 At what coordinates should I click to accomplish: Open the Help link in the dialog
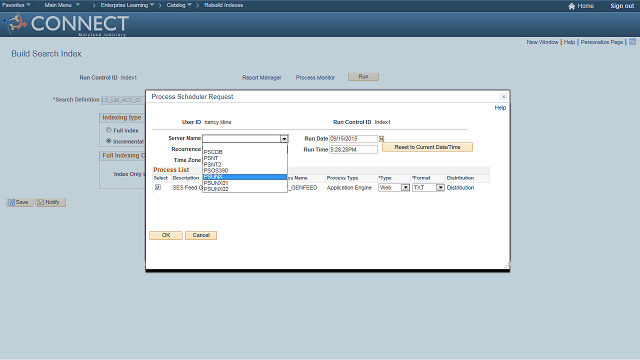click(500, 108)
